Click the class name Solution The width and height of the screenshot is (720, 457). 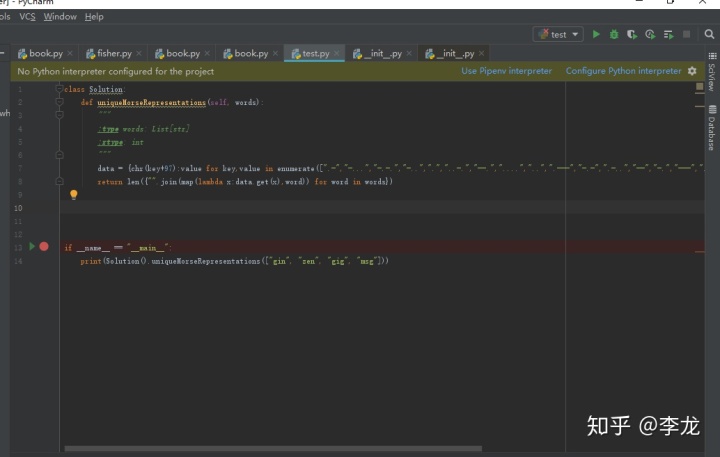pos(106,89)
